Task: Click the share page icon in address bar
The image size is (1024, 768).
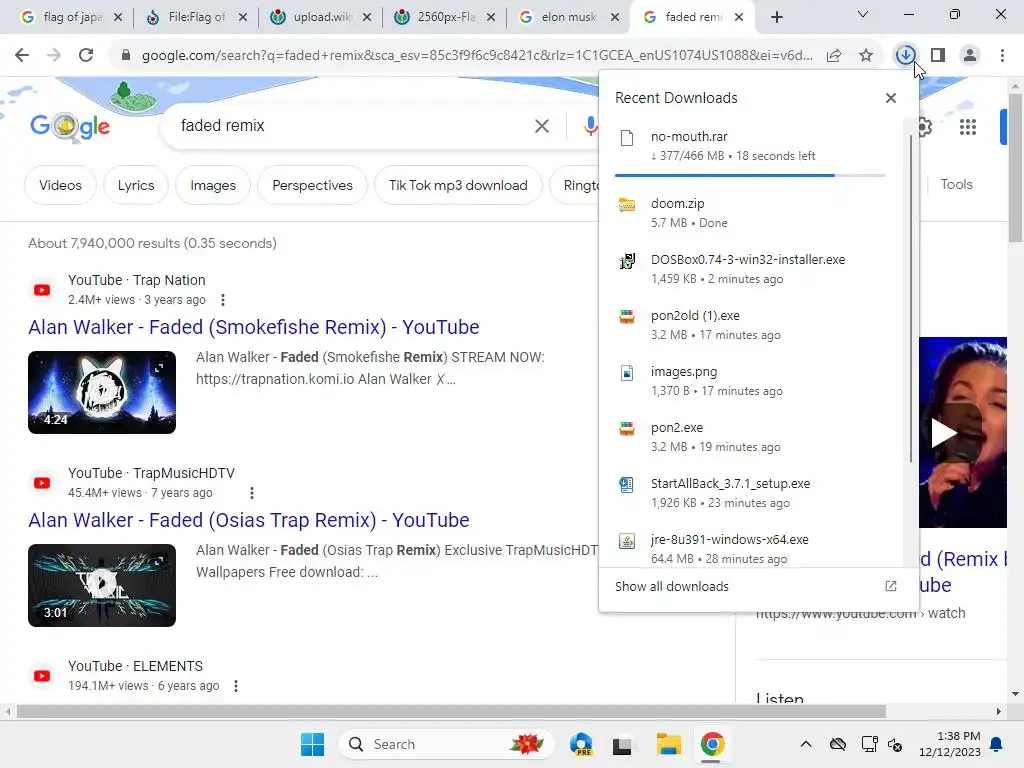Action: point(834,56)
